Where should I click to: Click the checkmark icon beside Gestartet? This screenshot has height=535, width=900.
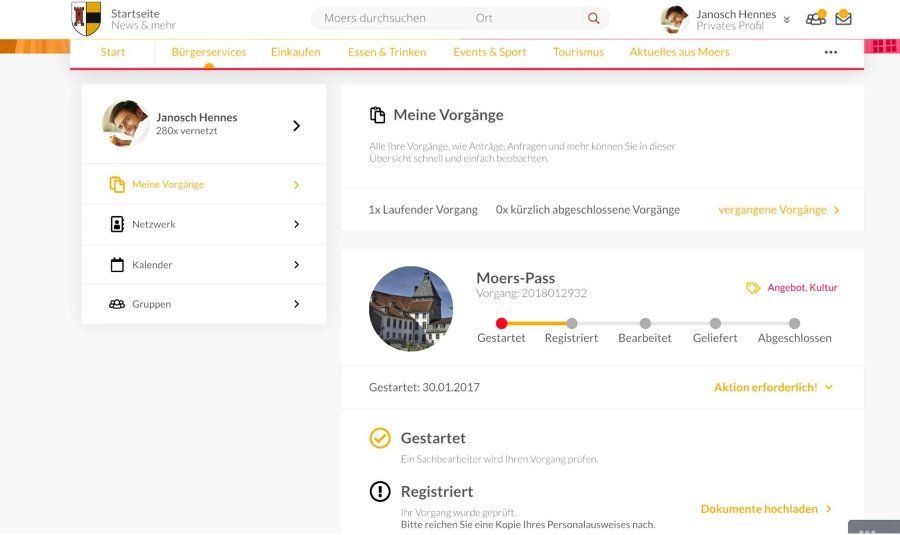click(380, 438)
